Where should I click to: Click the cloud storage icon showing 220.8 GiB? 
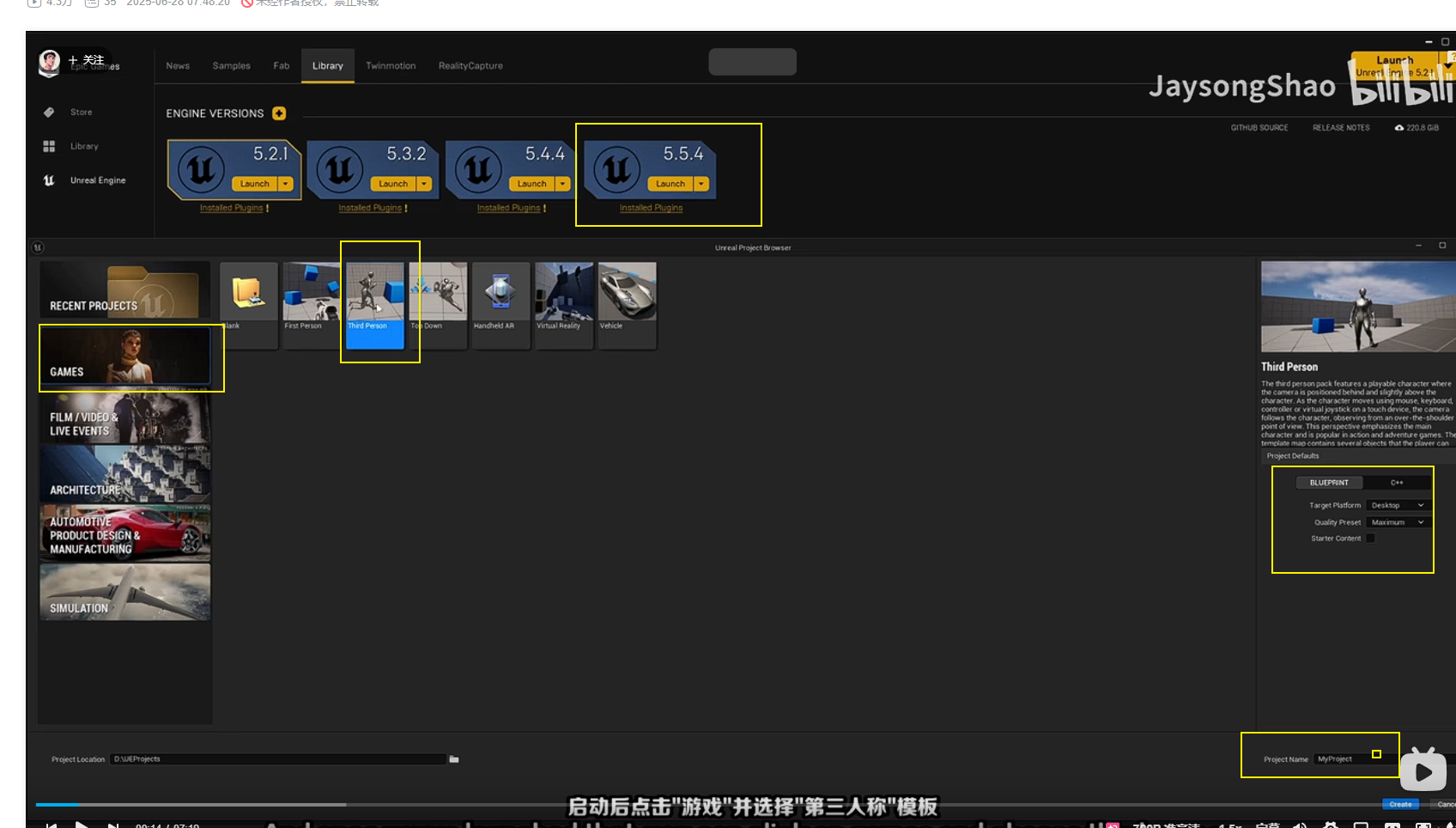(1399, 128)
